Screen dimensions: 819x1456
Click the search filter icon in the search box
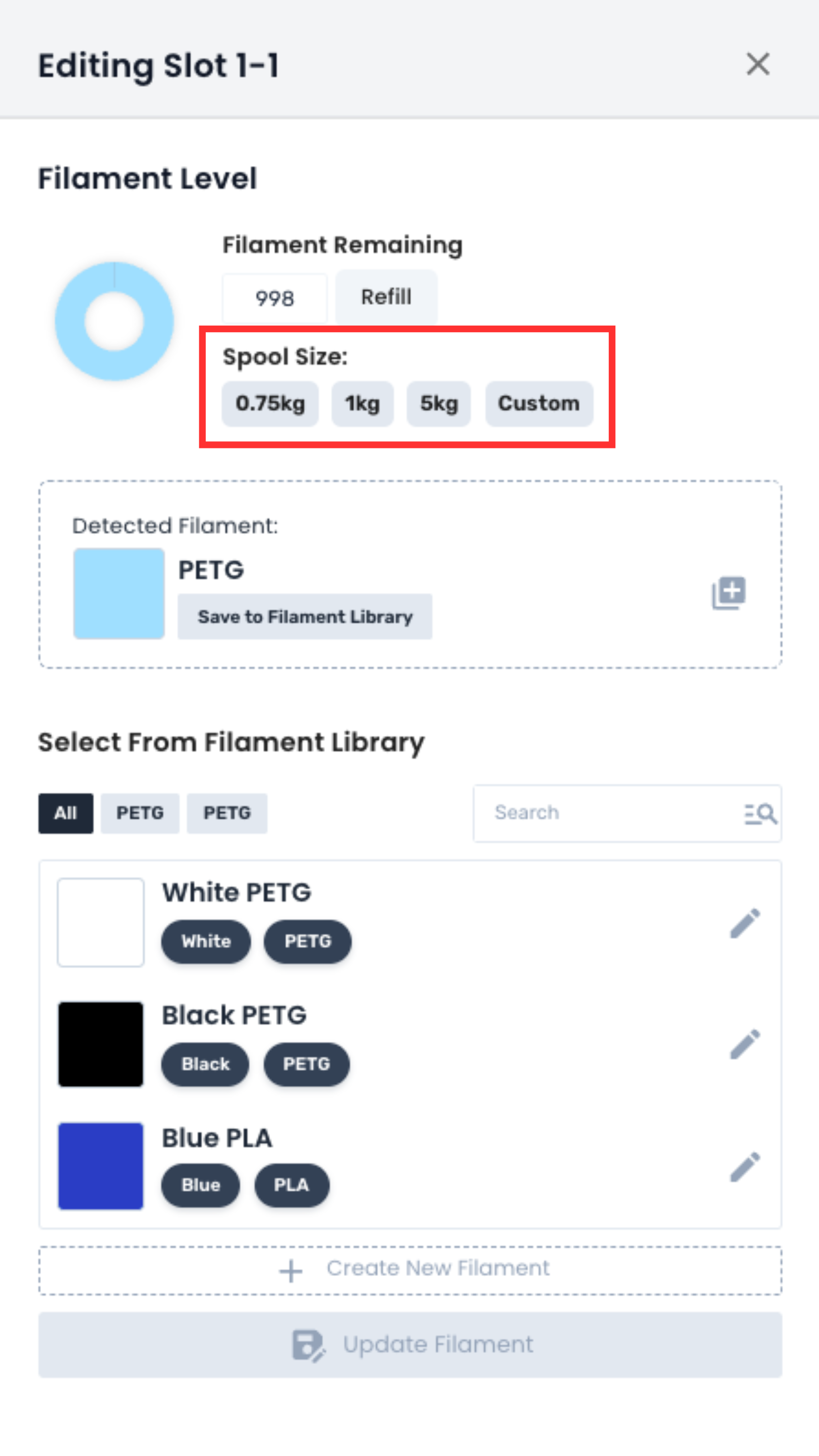[760, 814]
